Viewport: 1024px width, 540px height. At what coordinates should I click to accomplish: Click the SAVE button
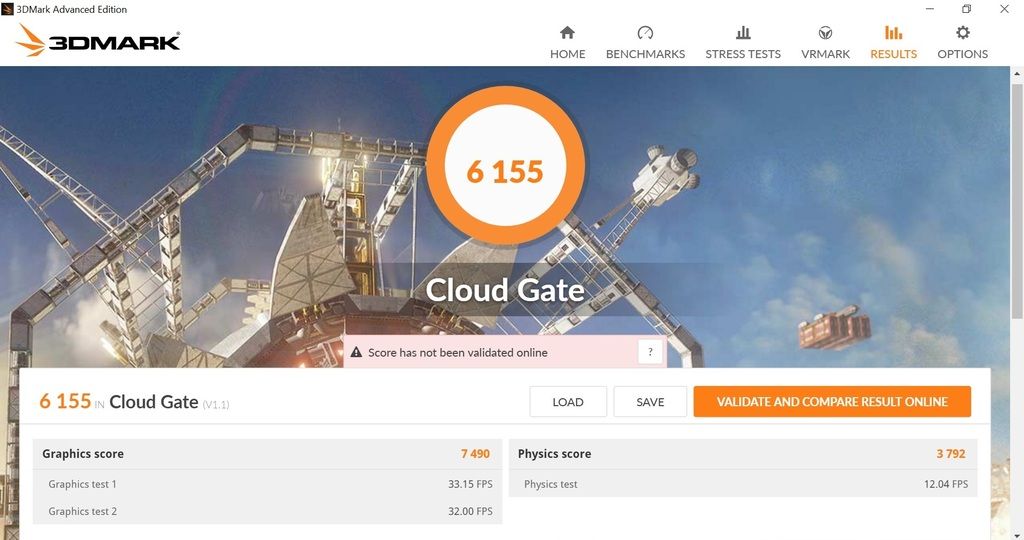pyautogui.click(x=650, y=402)
